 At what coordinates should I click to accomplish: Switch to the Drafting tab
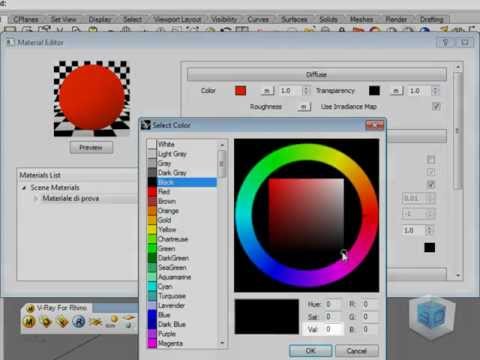pos(431,20)
